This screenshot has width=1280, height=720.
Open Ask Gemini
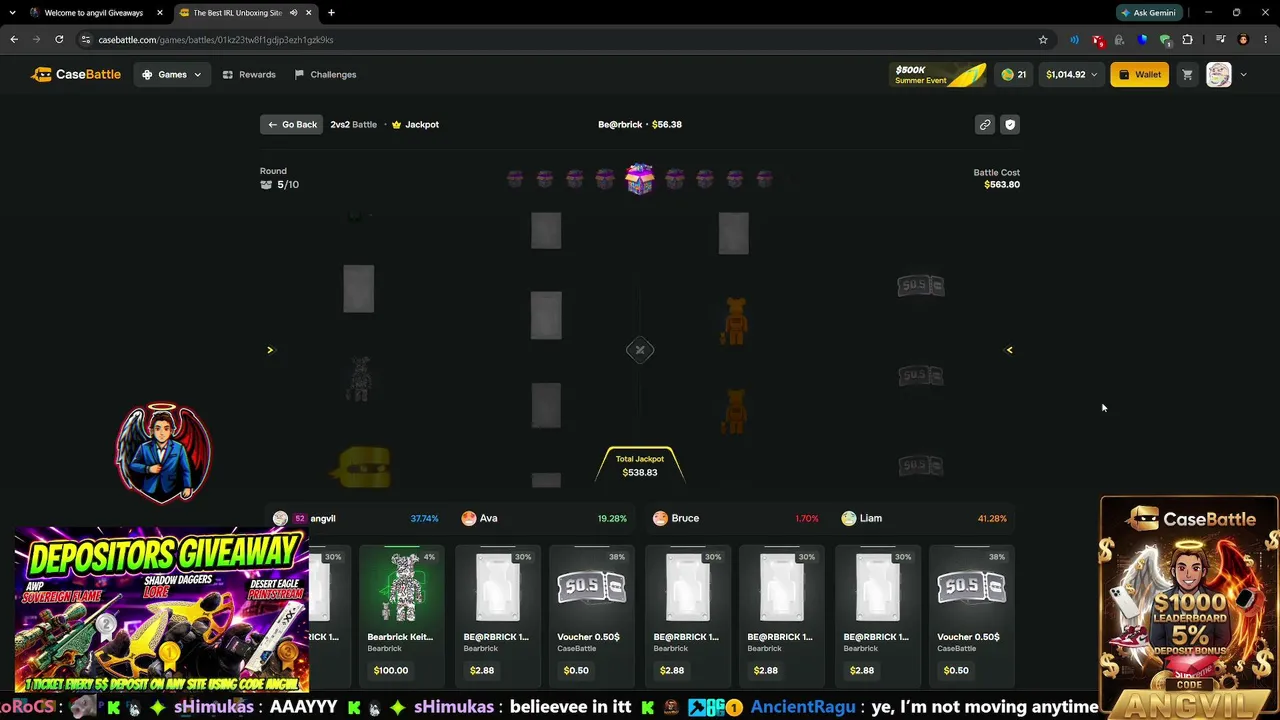1148,13
